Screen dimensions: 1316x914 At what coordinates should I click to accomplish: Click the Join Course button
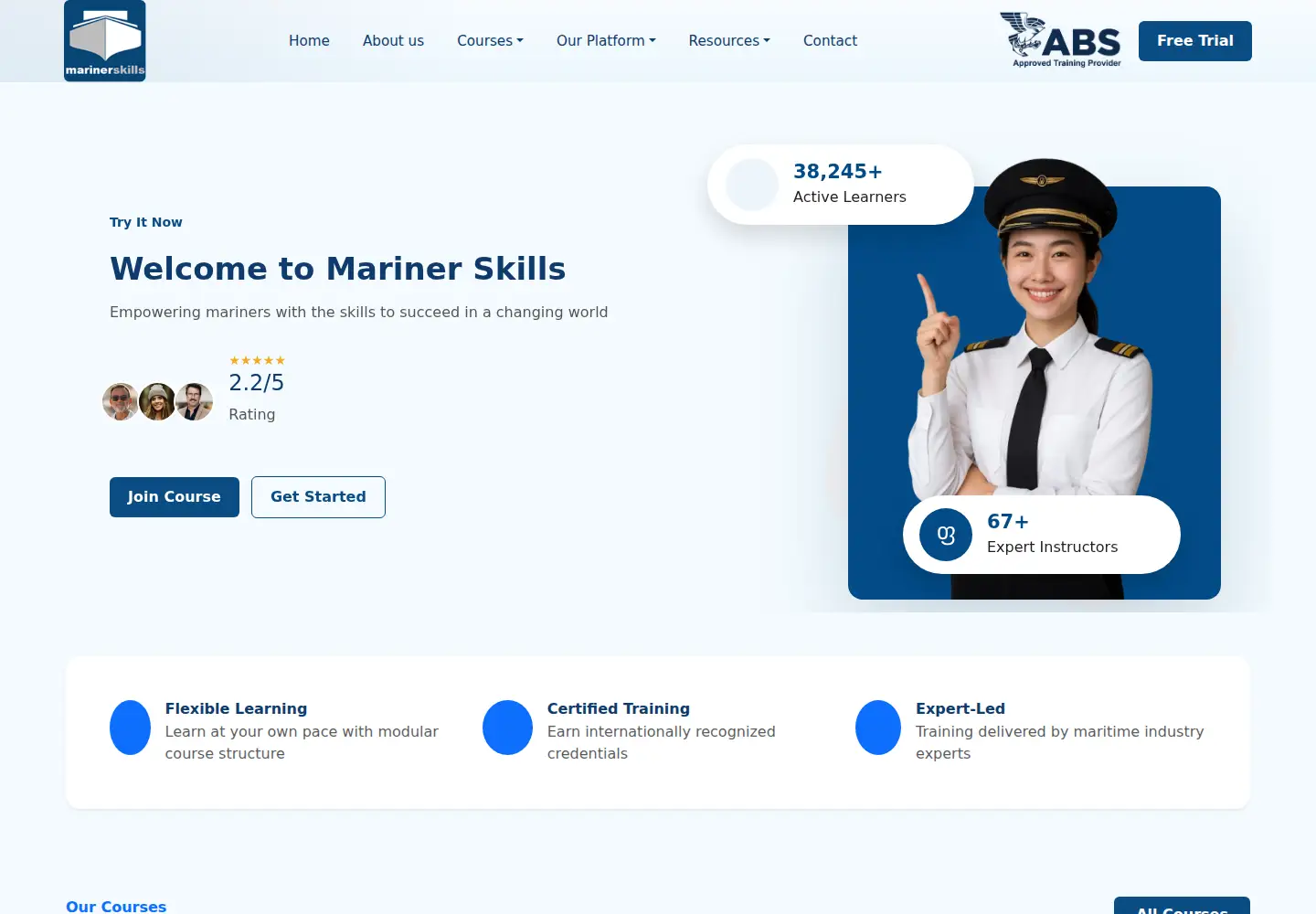175,497
